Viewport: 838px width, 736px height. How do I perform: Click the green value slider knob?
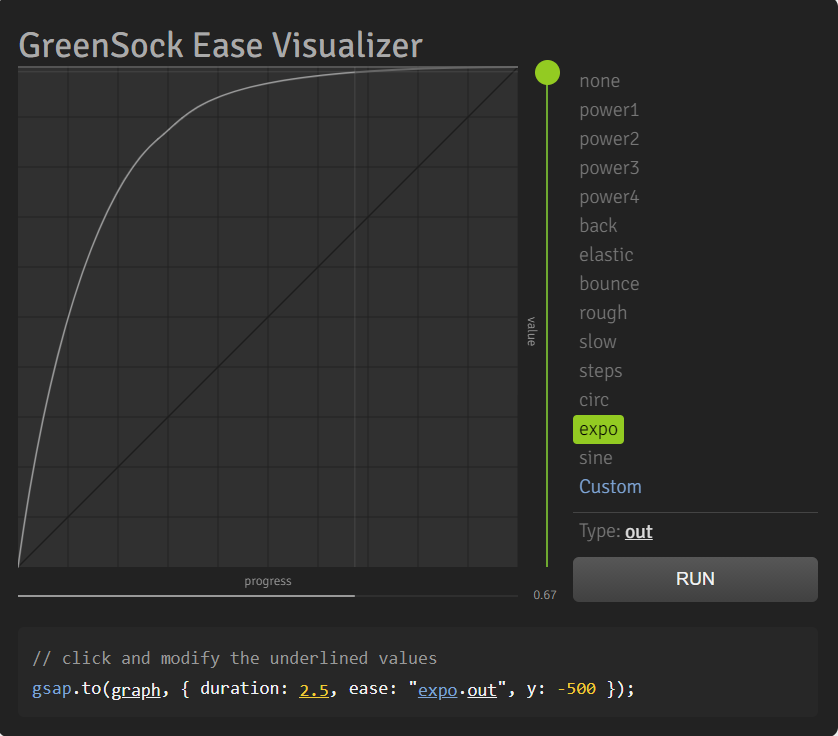pyautogui.click(x=547, y=73)
